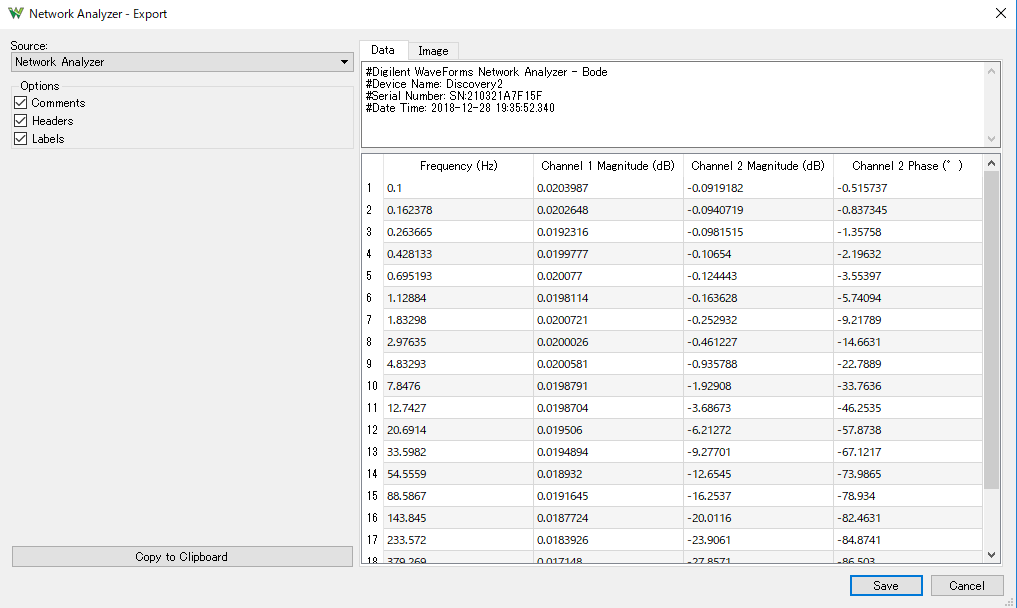The height and width of the screenshot is (608, 1017).
Task: Click the comments box scroll up arrow
Action: (x=991, y=71)
